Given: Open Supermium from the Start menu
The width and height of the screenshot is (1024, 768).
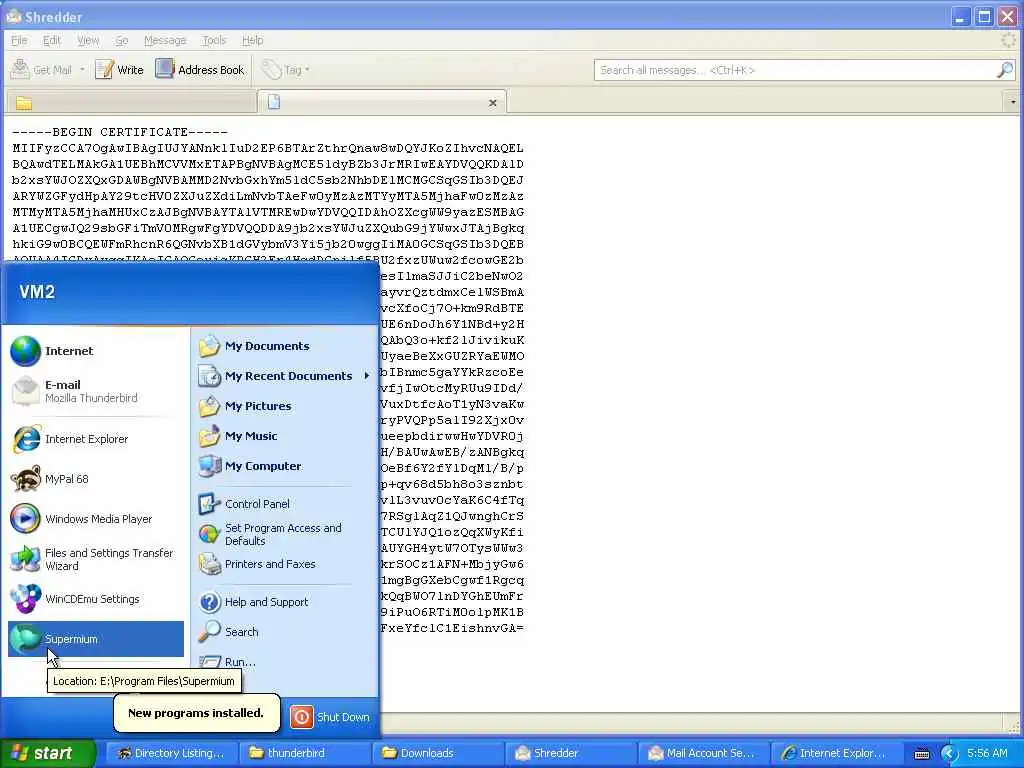Looking at the screenshot, I should [96, 639].
